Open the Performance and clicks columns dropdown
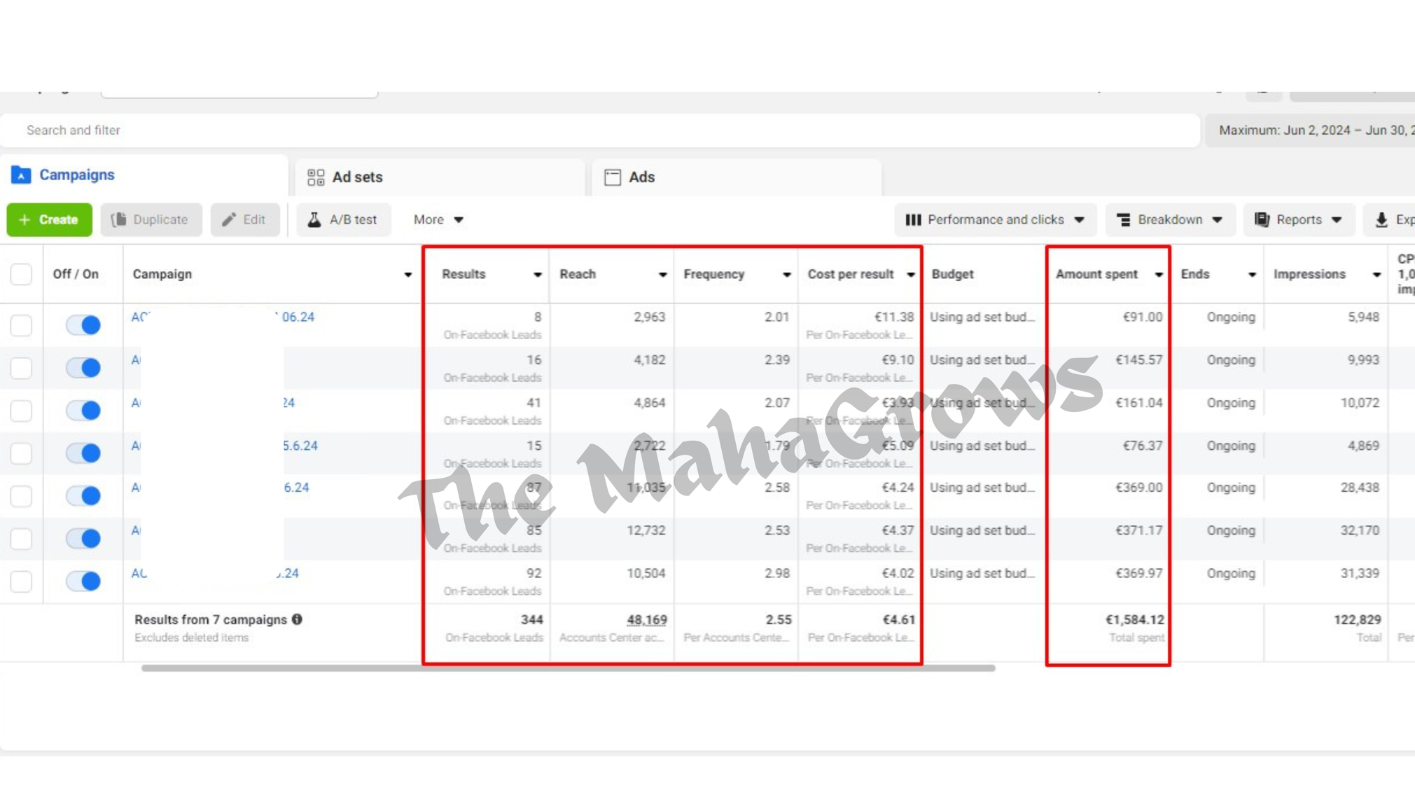Viewport: 1415px width, 811px height. tap(995, 220)
